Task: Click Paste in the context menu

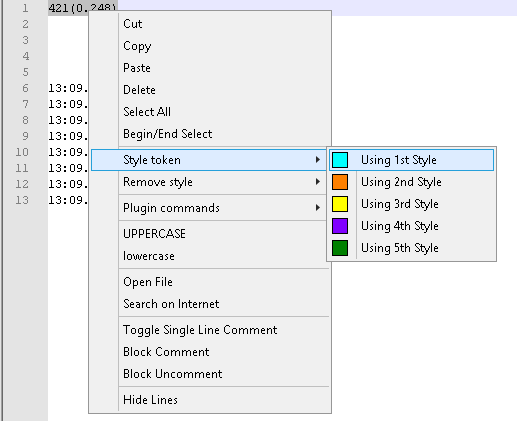Action: click(x=210, y=68)
